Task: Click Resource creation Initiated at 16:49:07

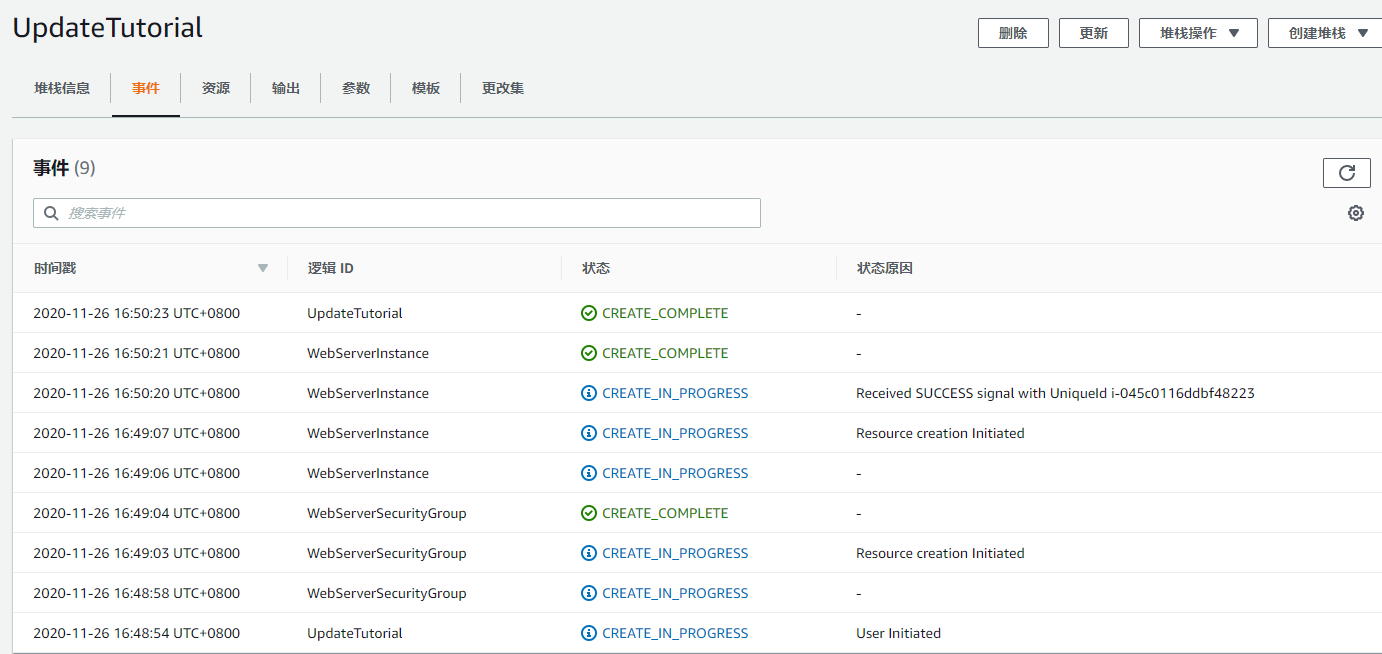Action: pyautogui.click(x=940, y=433)
